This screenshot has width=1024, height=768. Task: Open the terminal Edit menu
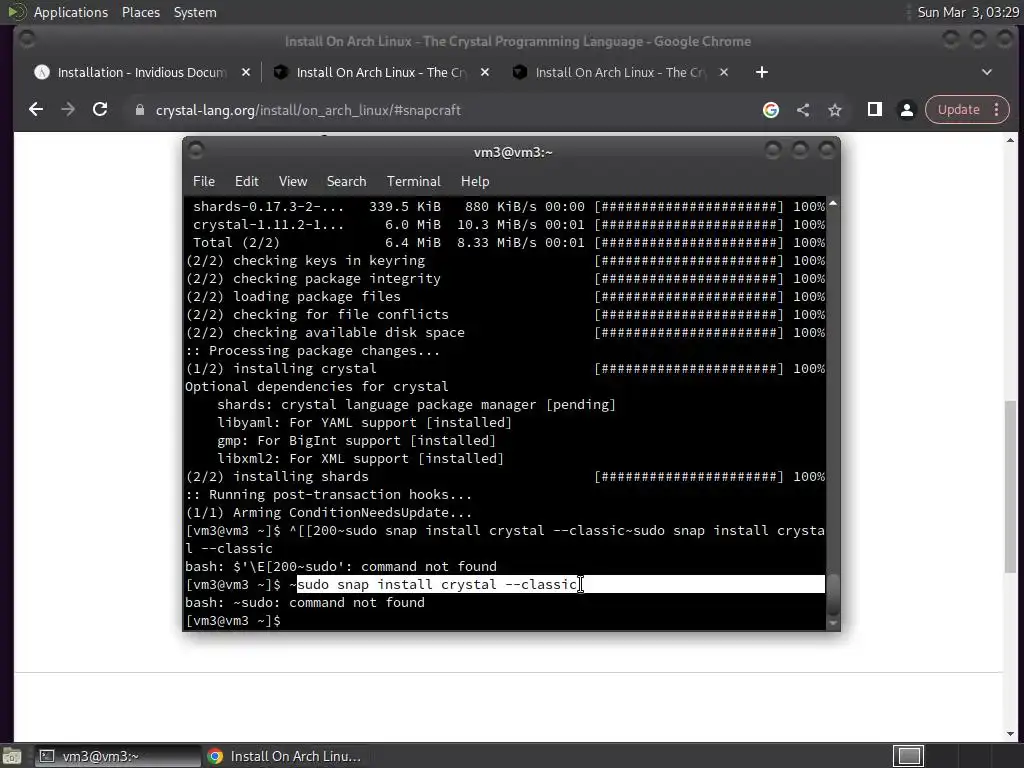246,182
